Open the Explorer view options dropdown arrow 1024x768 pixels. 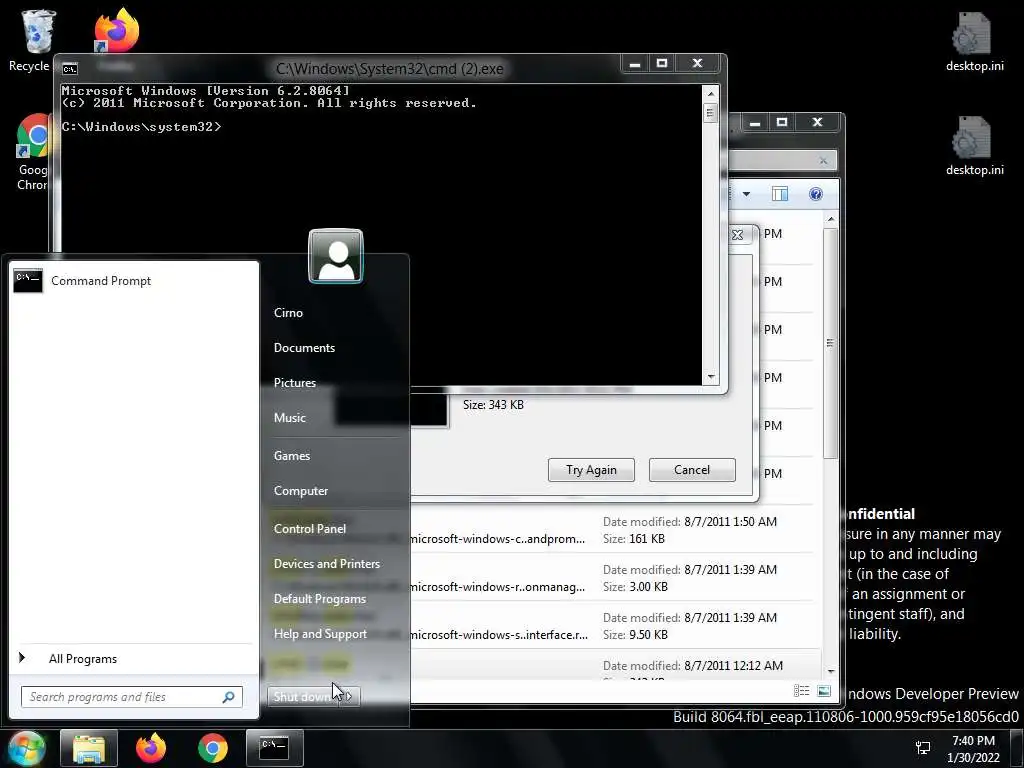pos(746,194)
